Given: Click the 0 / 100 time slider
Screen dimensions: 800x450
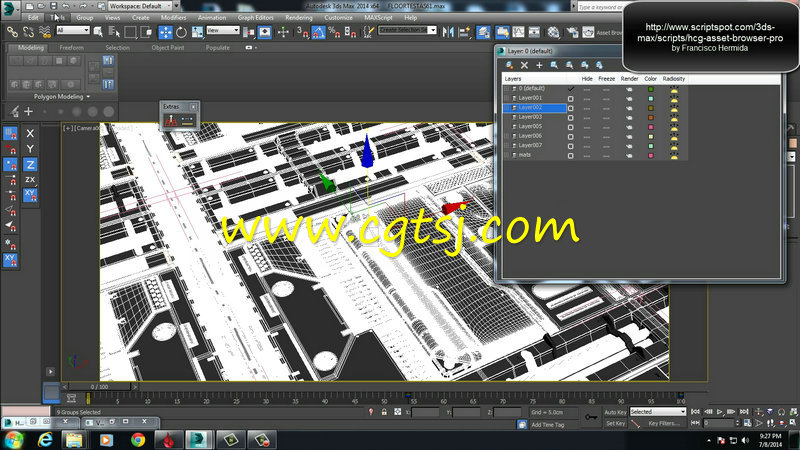Looking at the screenshot, I should tap(99, 387).
